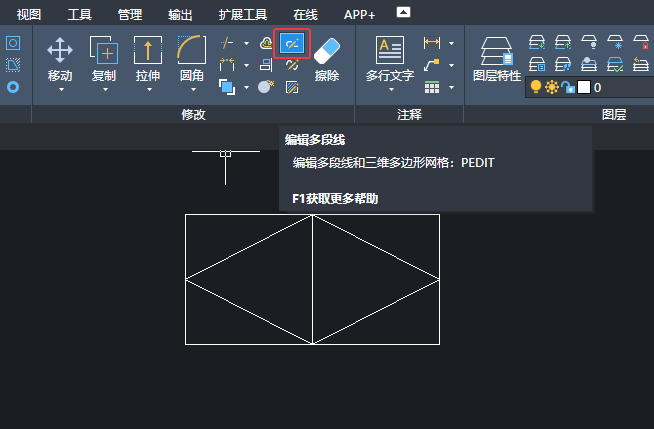The height and width of the screenshot is (429, 654).
Task: Click the linear dimension icon
Action: point(432,43)
